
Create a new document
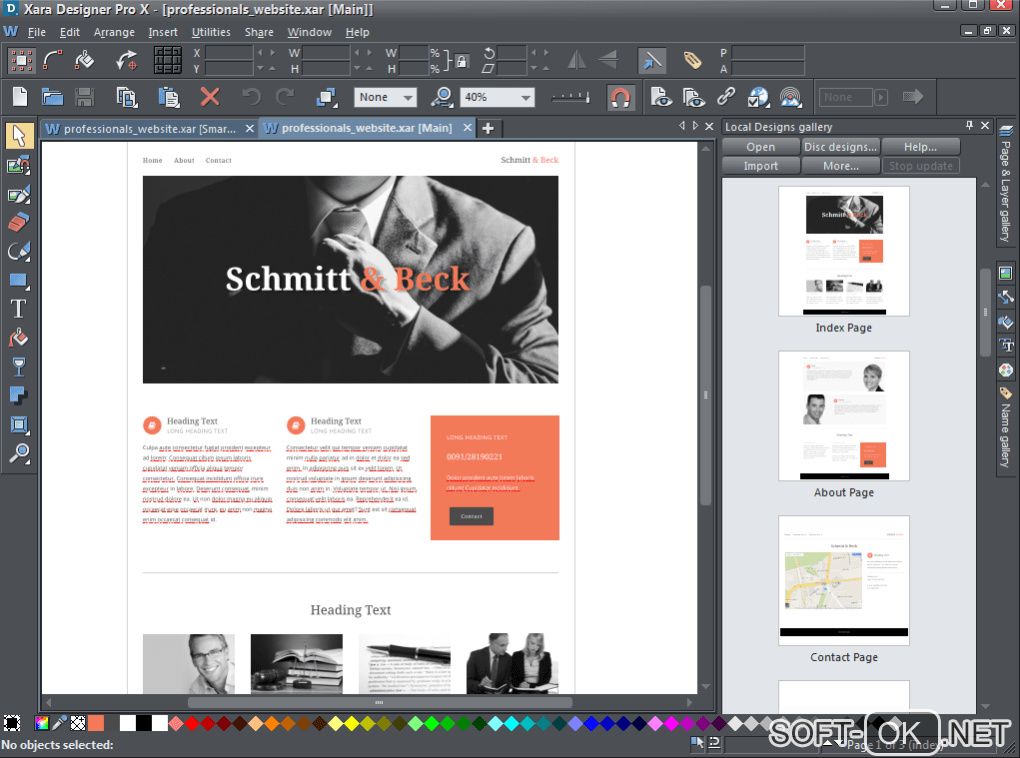[20, 98]
